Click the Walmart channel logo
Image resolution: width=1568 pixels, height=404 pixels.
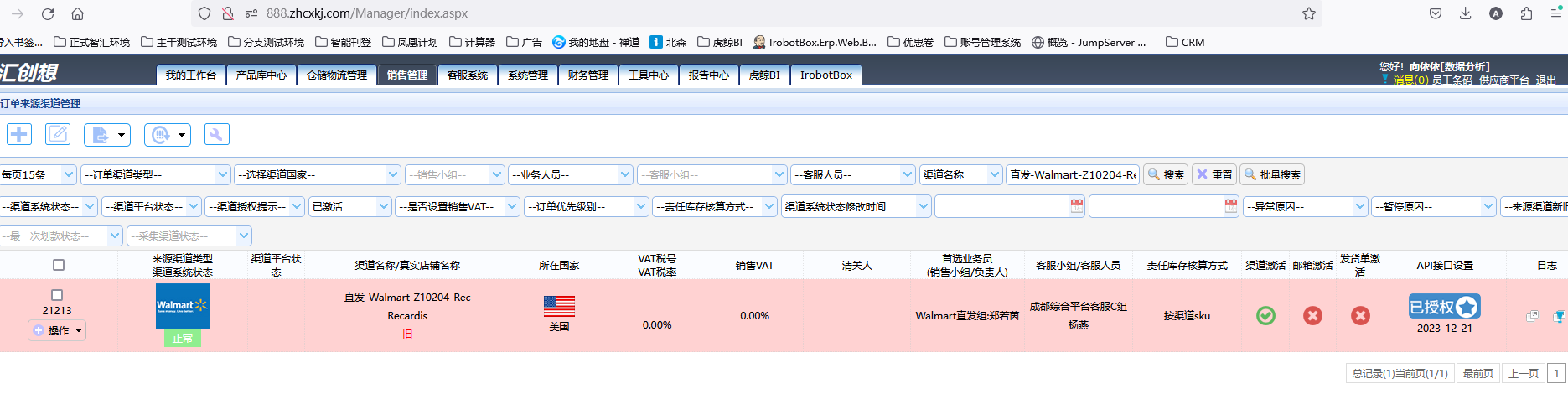coord(183,306)
